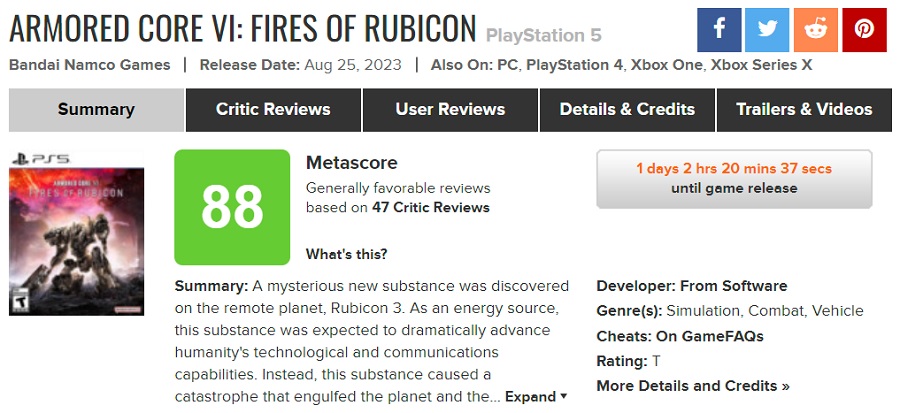This screenshot has width=900, height=413.
Task: Open More Details and Credits link
Action: [693, 386]
